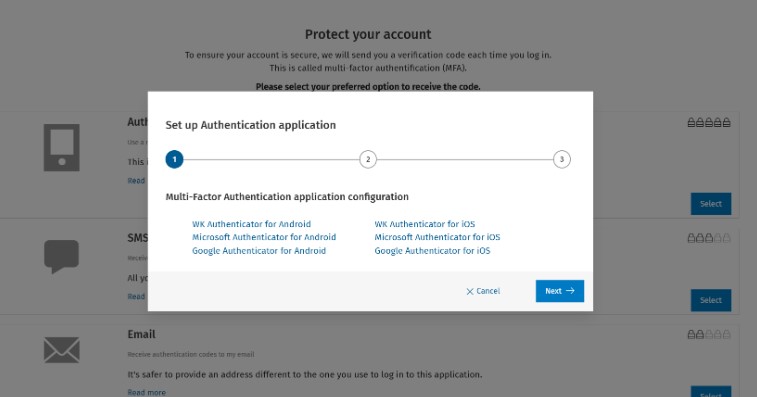Click the Email two-lock security rating
Viewport: 757px width, 397px height.
pyautogui.click(x=709, y=334)
